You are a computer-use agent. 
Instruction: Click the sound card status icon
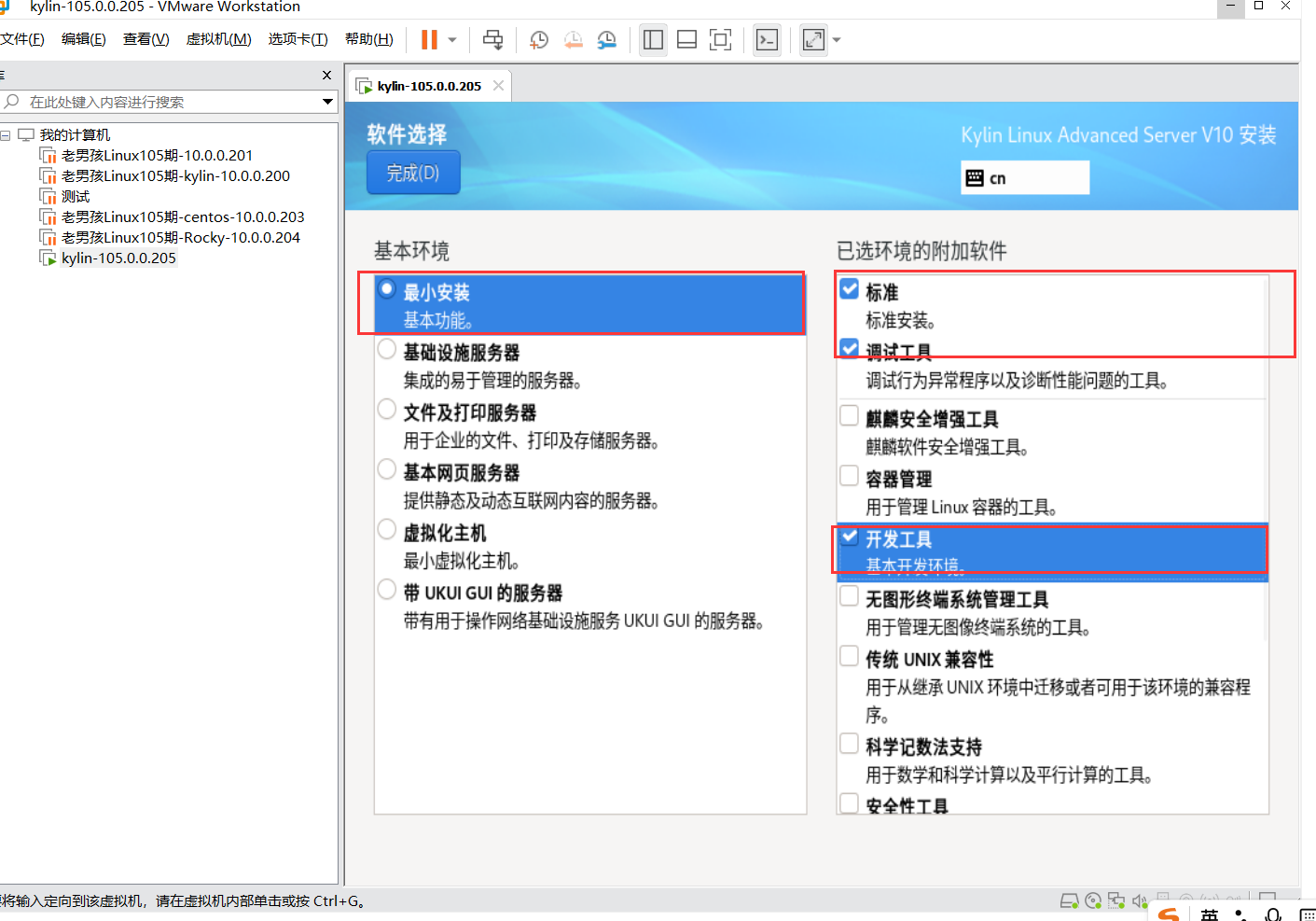(x=1140, y=900)
